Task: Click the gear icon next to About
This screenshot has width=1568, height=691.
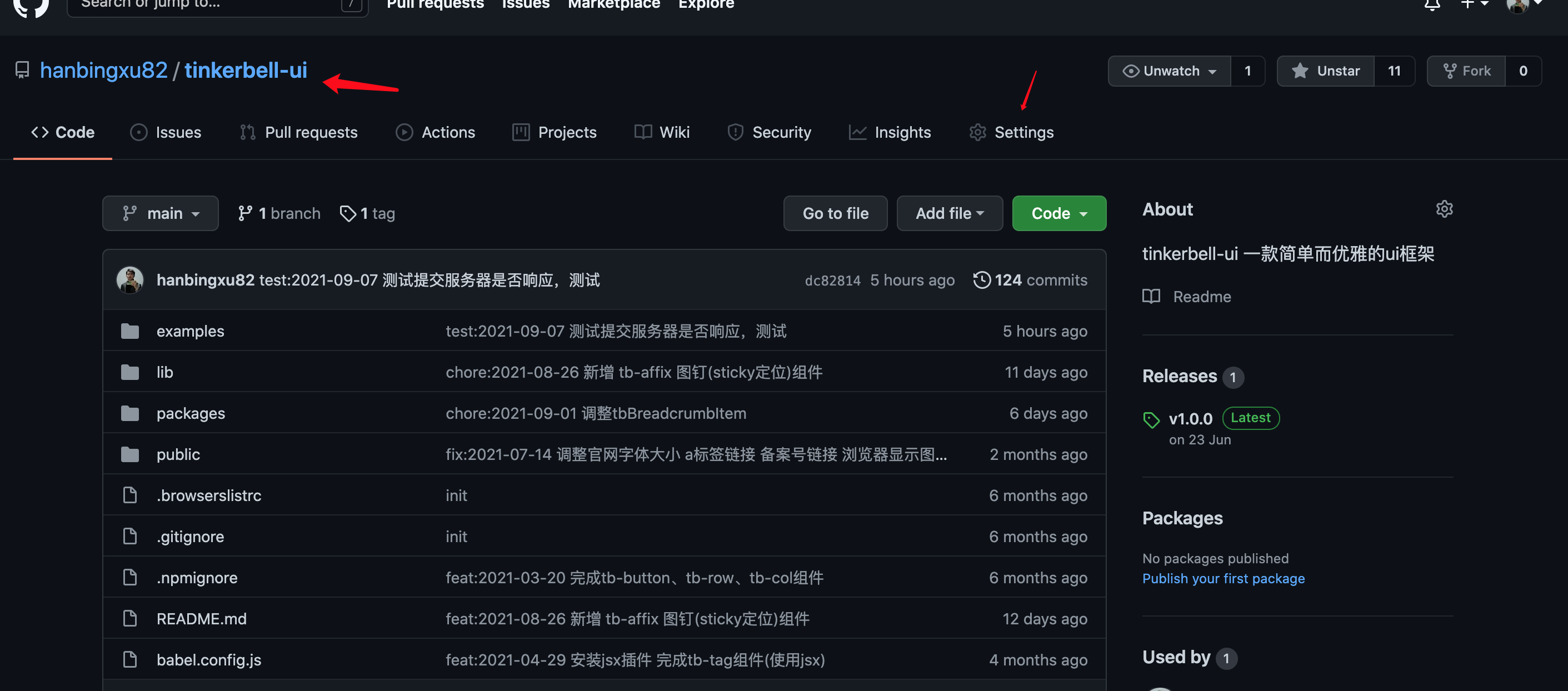Action: tap(1445, 209)
